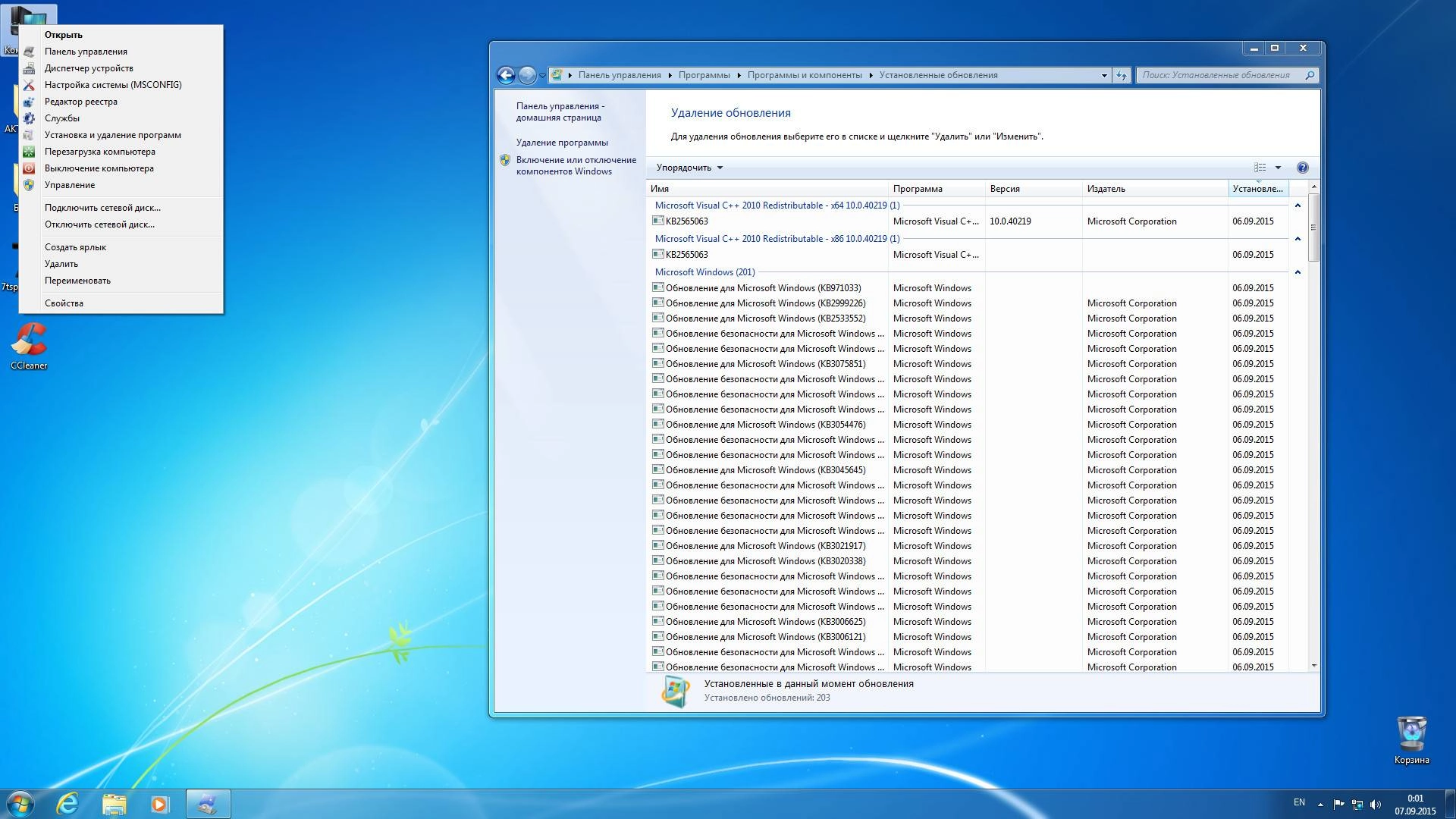
Task: Choose Выключение компьютера menu entry
Action: pos(121,168)
